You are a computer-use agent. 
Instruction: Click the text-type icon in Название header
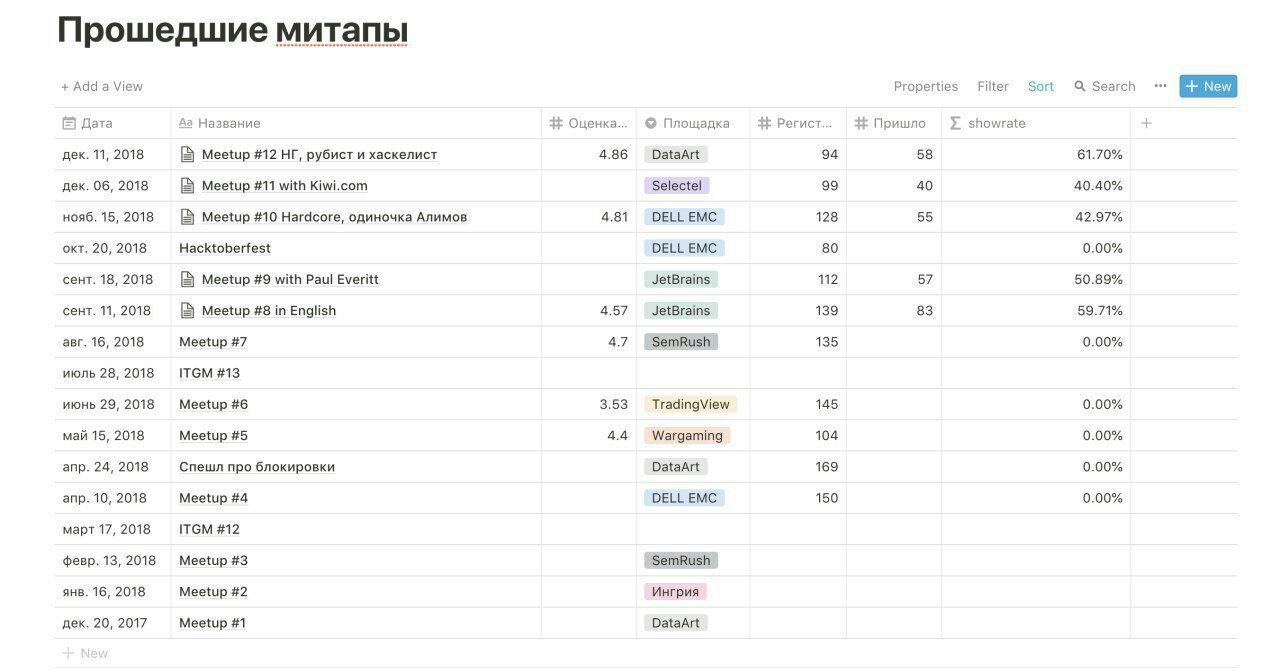coord(185,123)
